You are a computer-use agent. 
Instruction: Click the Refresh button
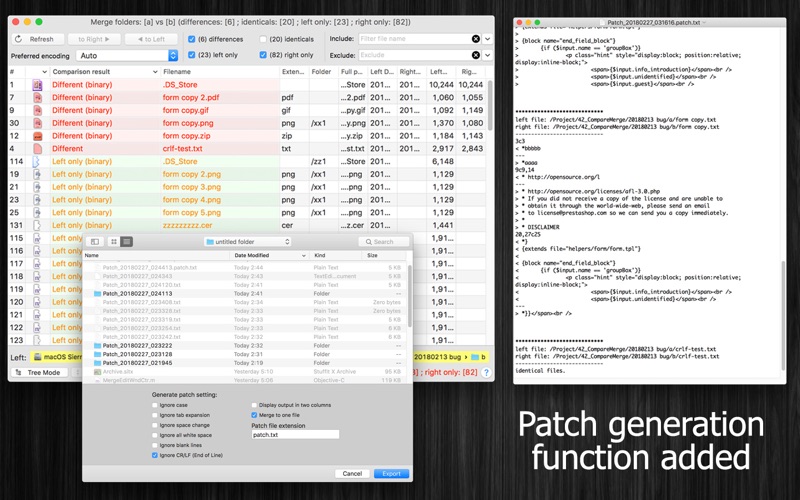(x=38, y=39)
